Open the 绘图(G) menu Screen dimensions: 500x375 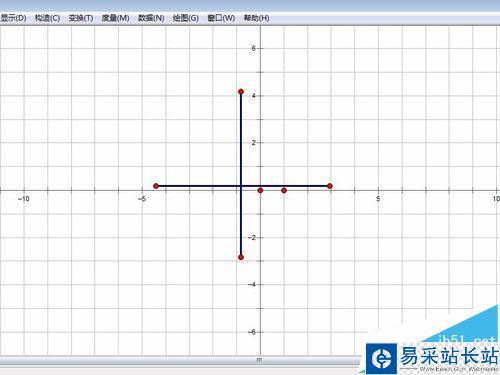186,18
